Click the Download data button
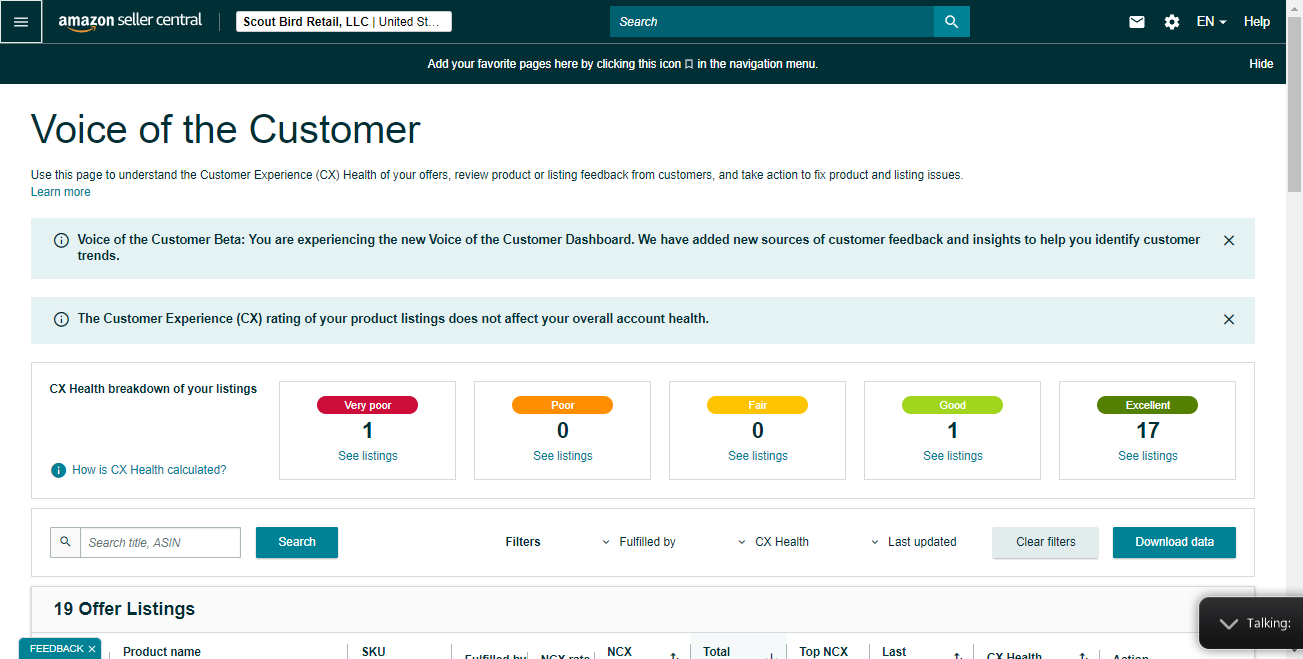 point(1175,542)
